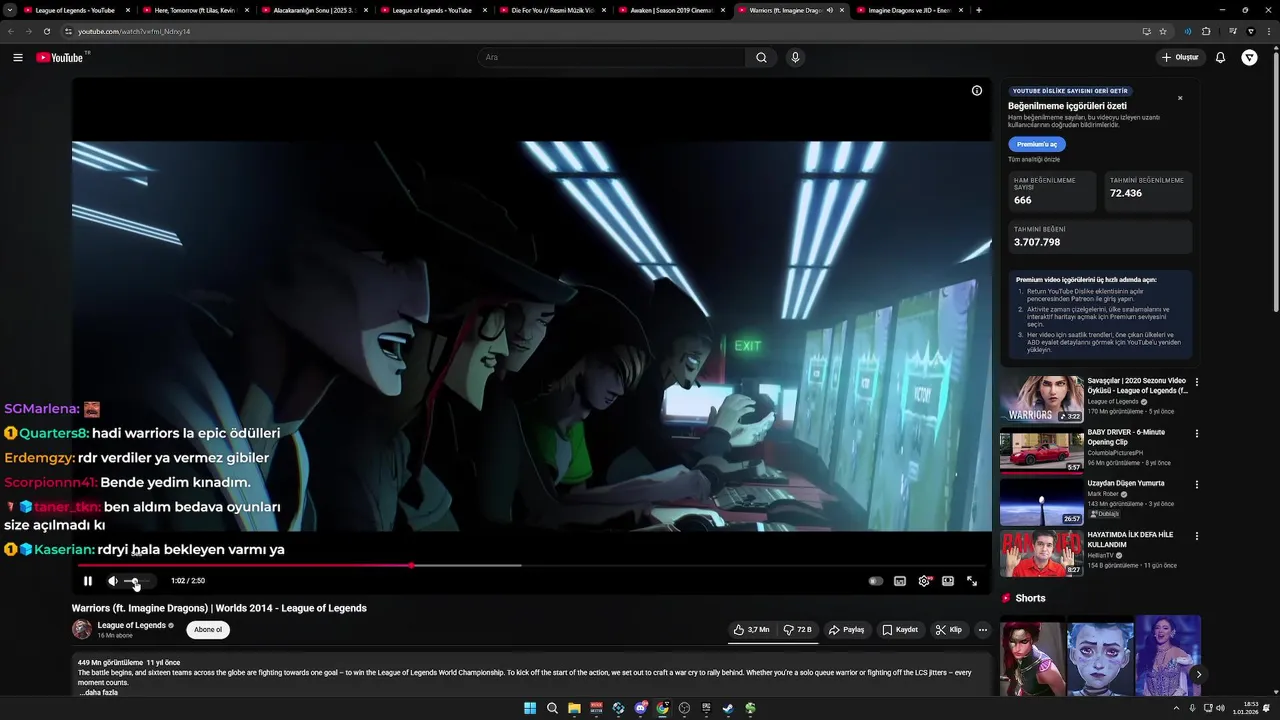Open a new browser tab

978,10
